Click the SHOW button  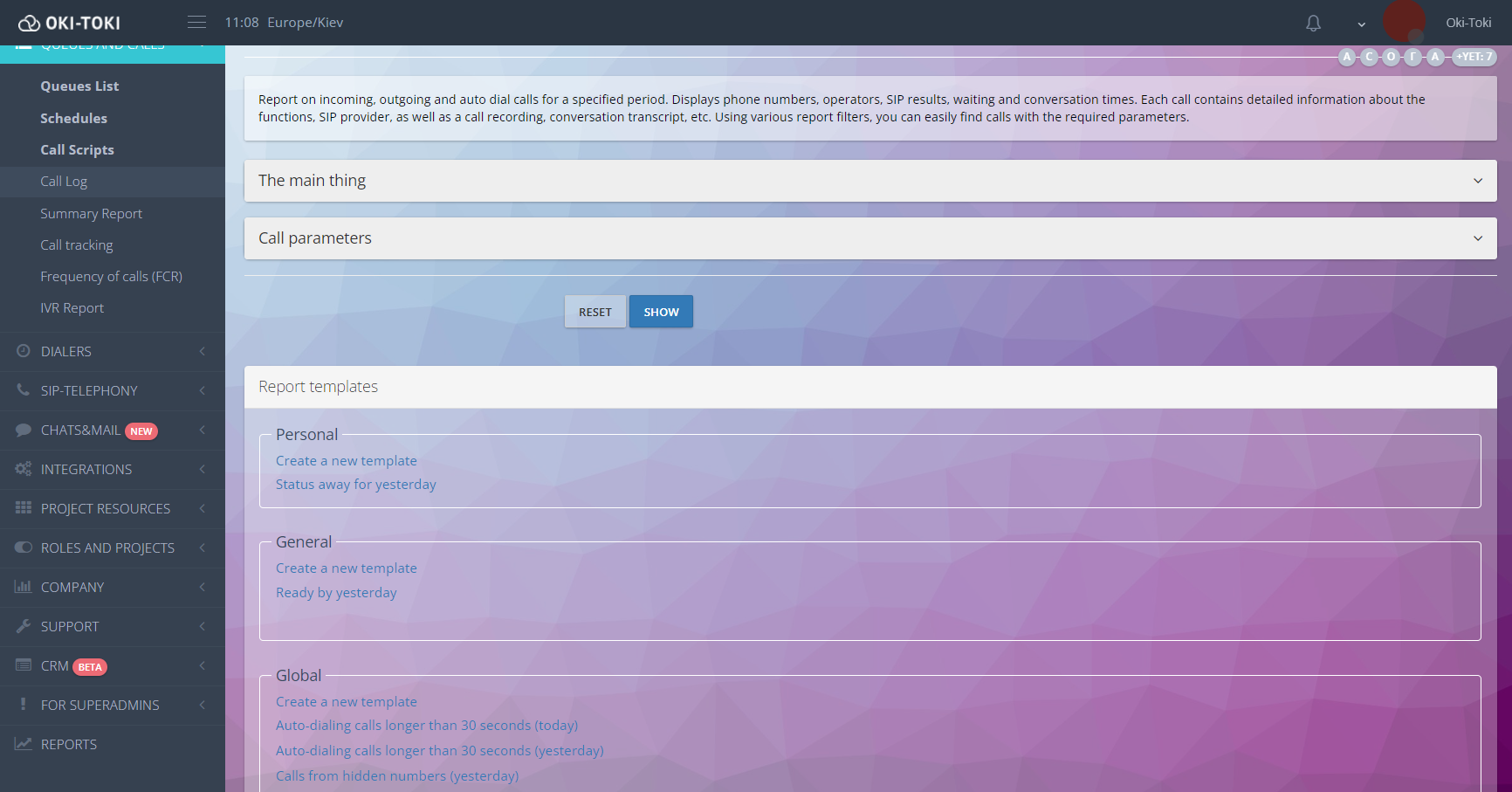tap(661, 312)
